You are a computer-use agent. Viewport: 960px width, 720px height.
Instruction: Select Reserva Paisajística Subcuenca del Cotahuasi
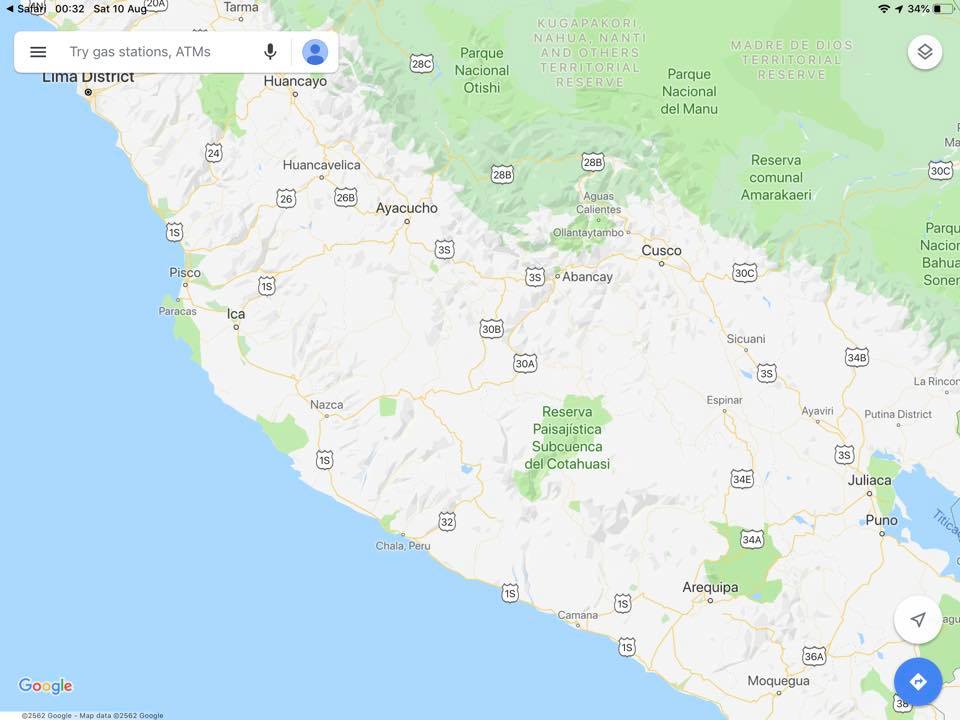pos(567,438)
